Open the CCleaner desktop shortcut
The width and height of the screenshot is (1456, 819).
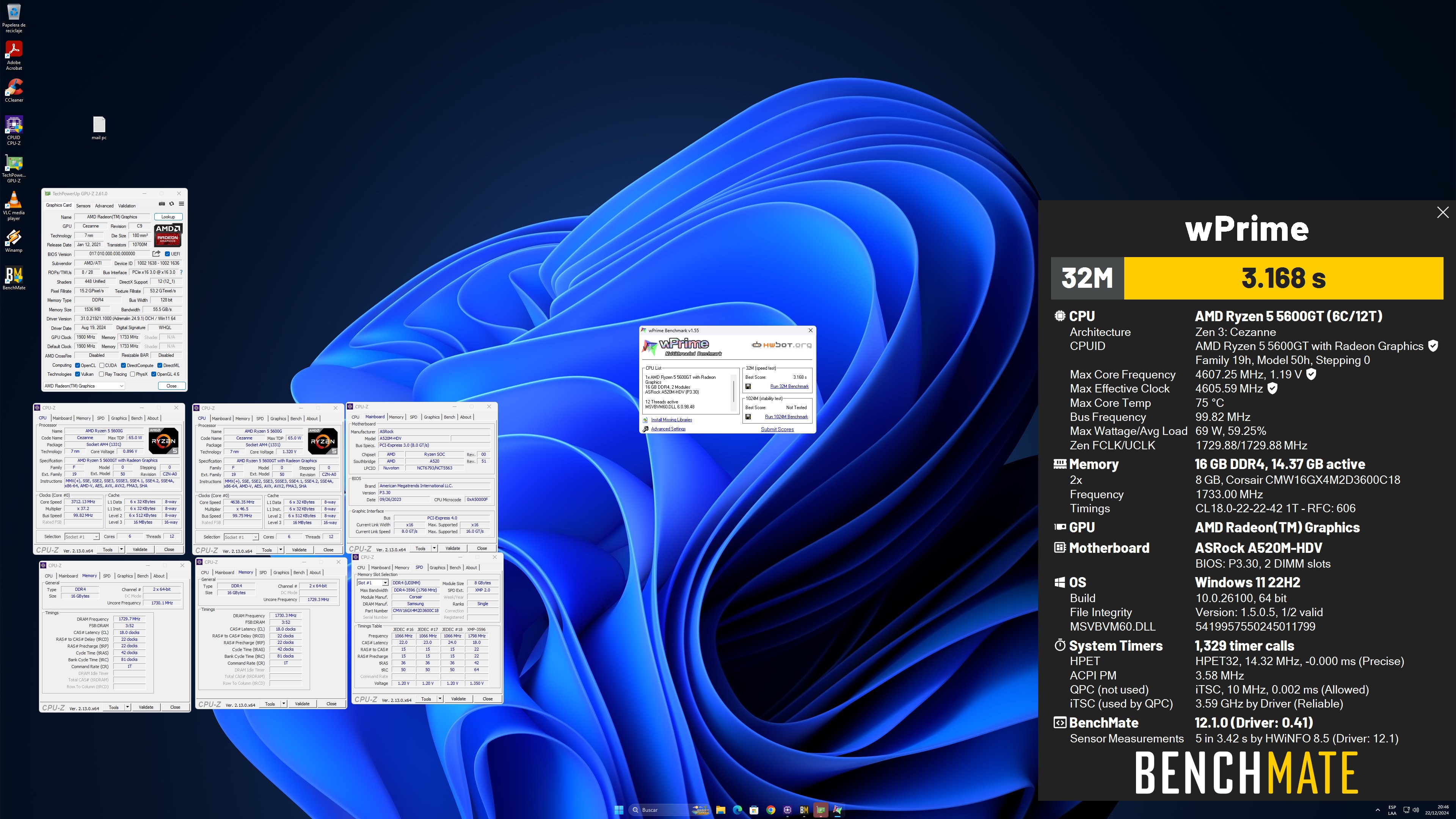click(14, 91)
